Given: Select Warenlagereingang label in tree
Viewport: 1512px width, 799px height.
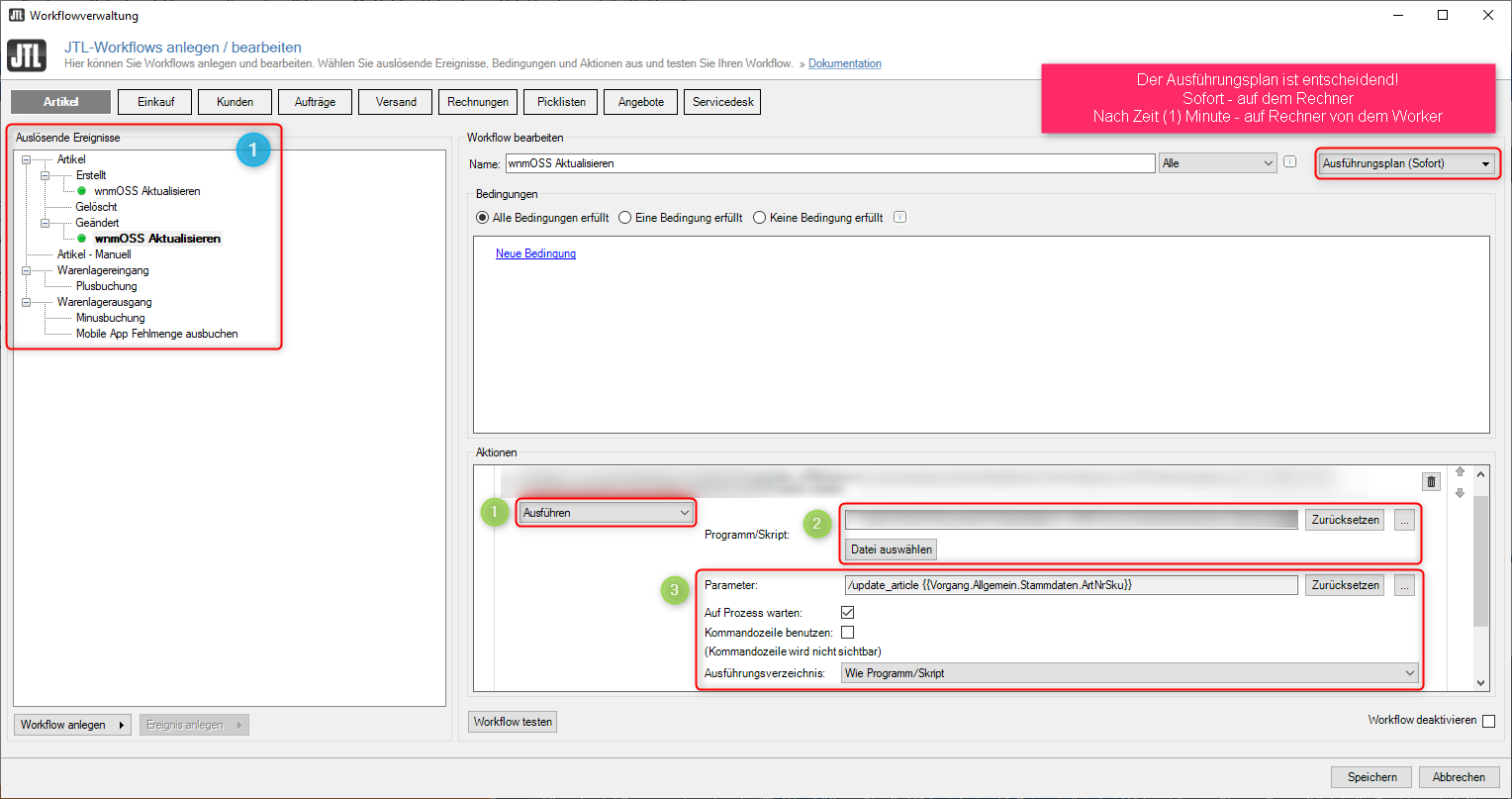Looking at the screenshot, I should point(103,270).
